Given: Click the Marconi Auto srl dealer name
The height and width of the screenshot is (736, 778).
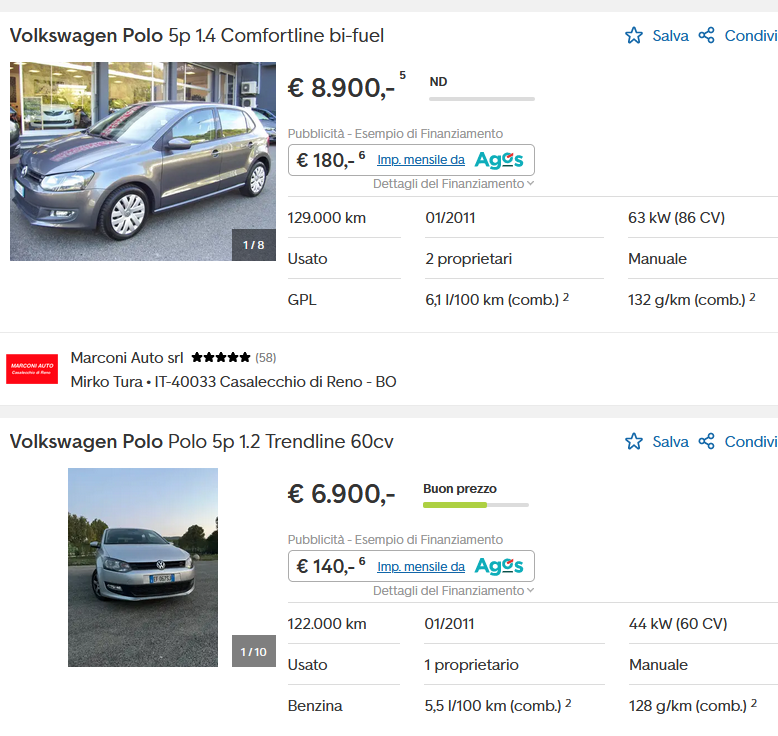Looking at the screenshot, I should [x=127, y=358].
